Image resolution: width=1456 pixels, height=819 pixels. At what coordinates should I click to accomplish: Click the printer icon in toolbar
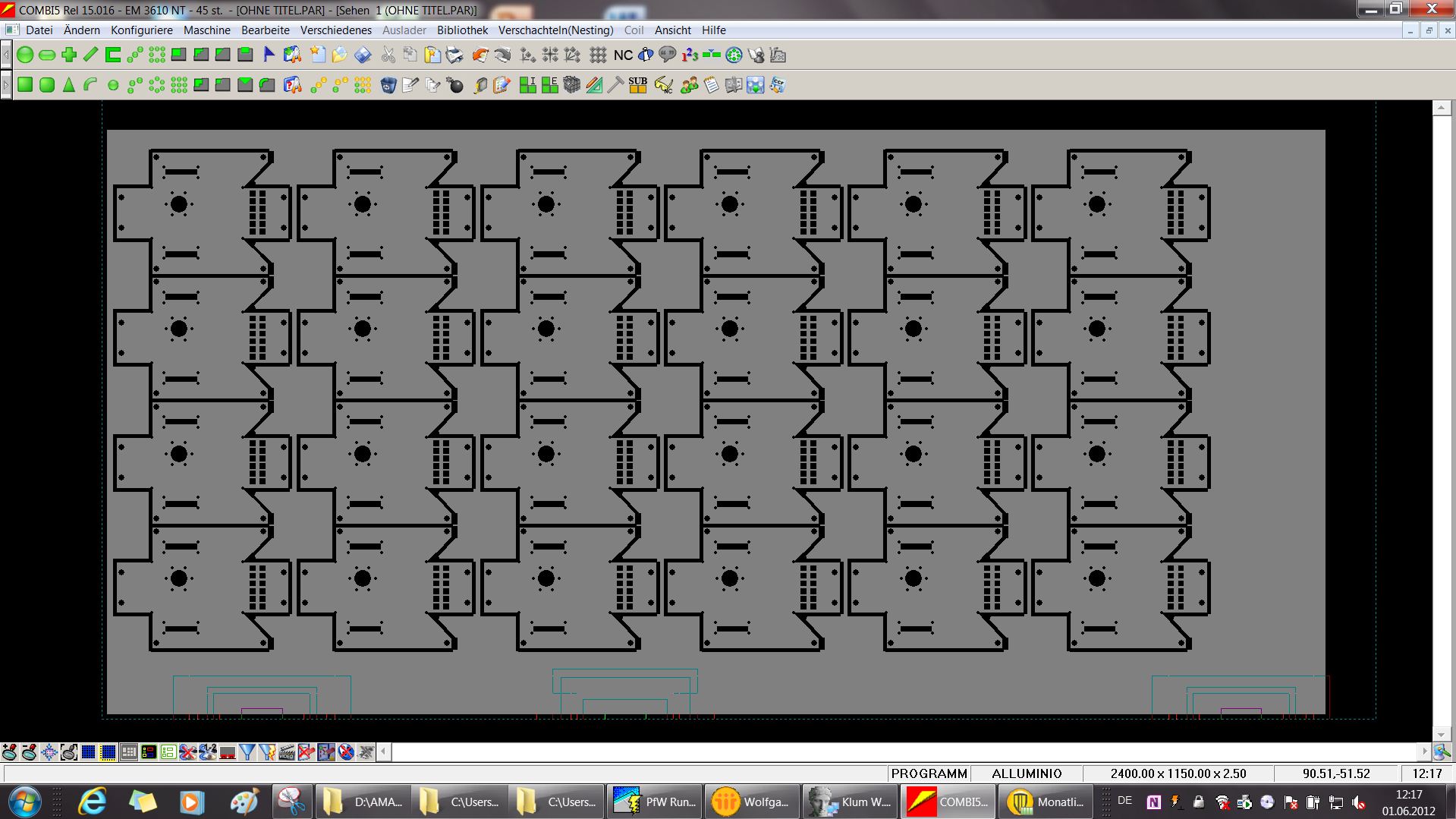(x=454, y=55)
